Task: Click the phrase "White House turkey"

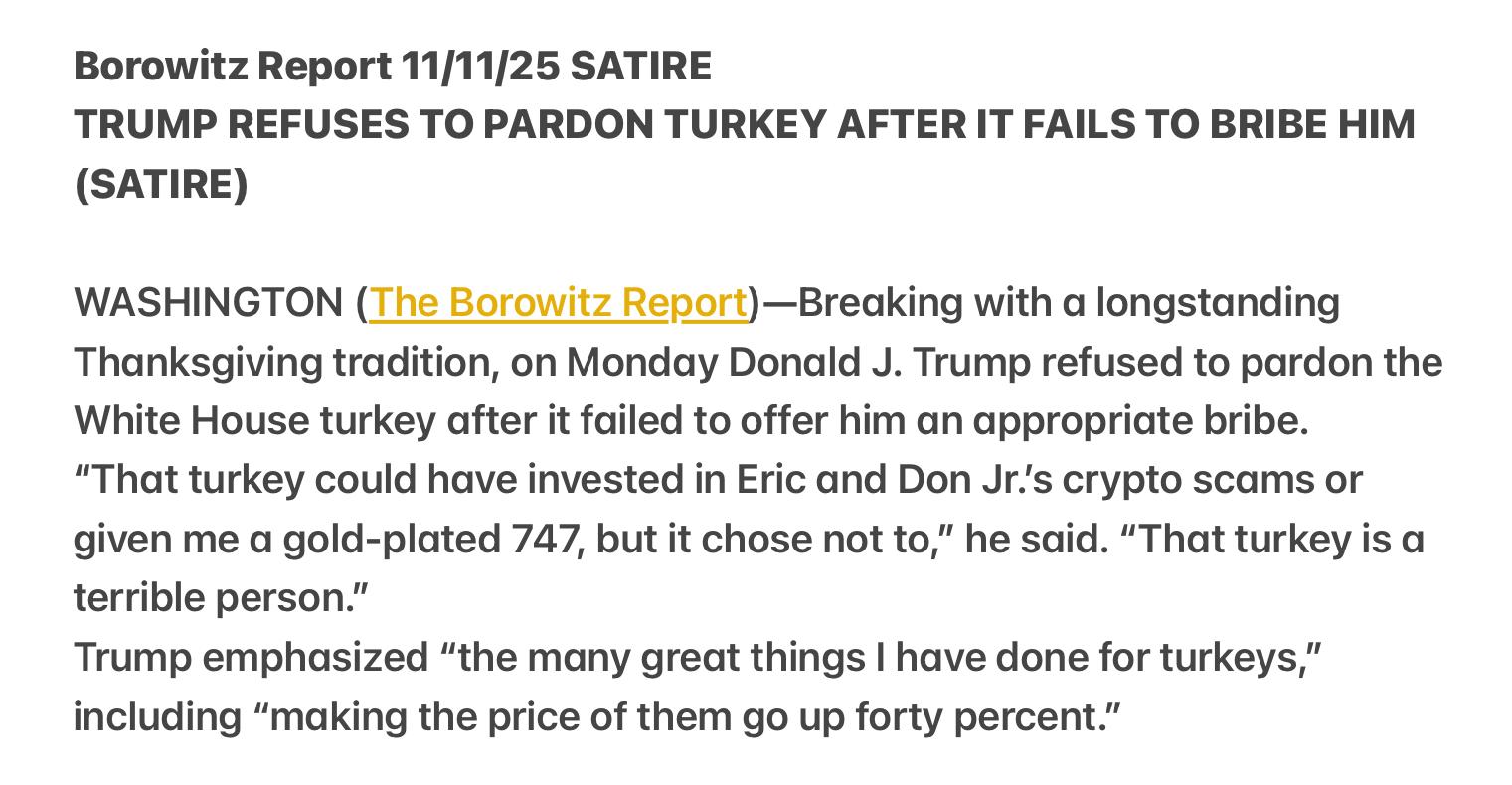Action: coord(254,420)
